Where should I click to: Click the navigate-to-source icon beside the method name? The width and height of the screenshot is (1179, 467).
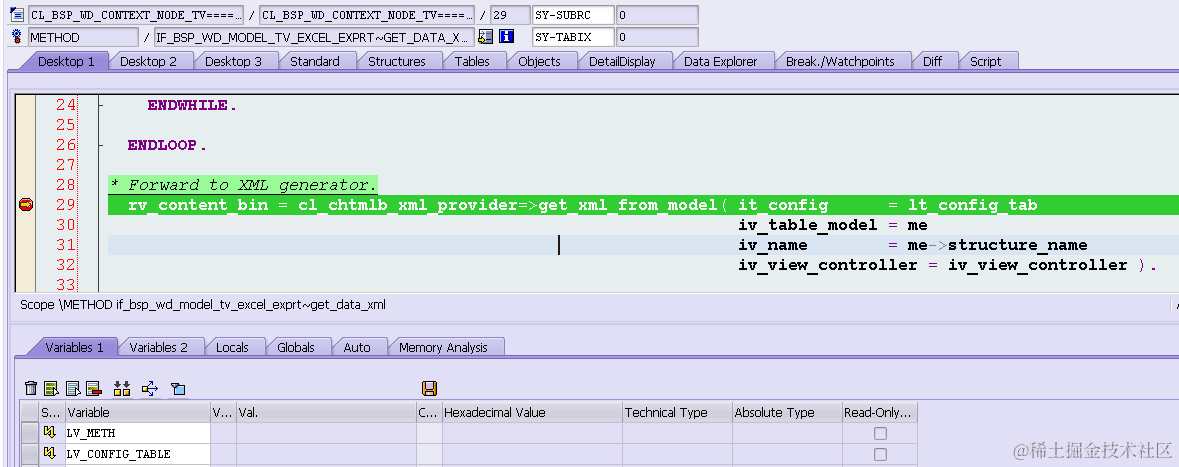coord(486,36)
